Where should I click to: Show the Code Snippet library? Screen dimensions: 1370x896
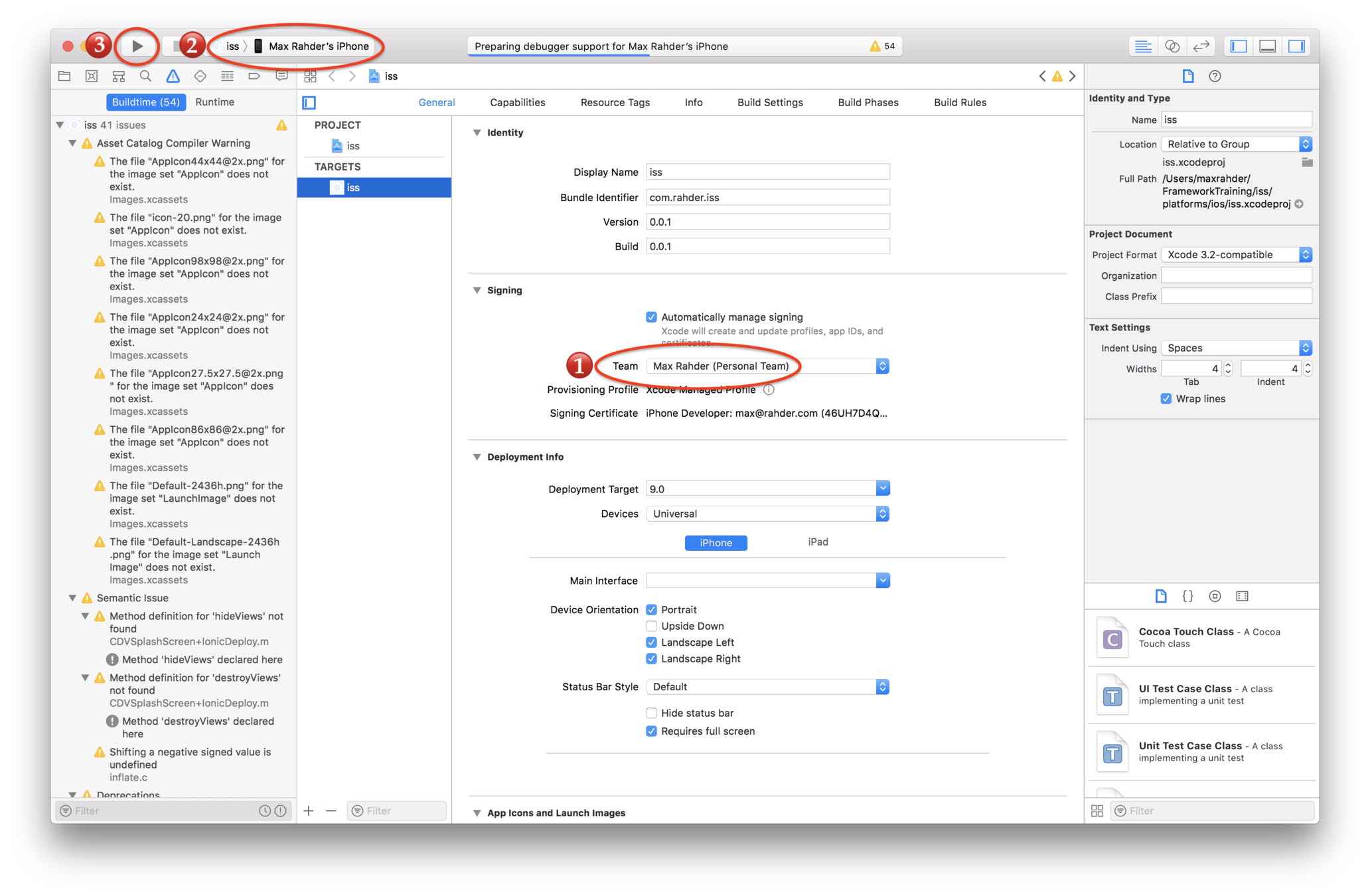(x=1187, y=596)
